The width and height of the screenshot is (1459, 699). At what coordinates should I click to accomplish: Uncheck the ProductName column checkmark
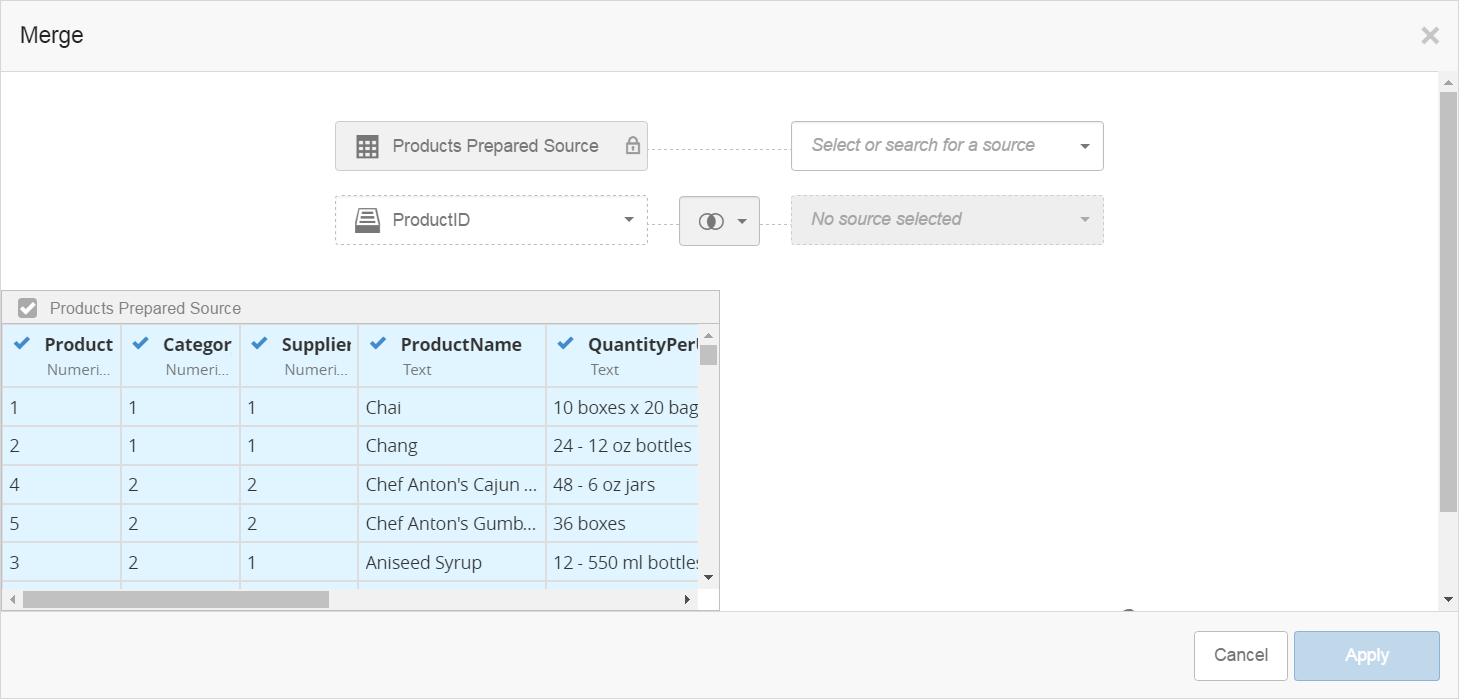coord(378,344)
